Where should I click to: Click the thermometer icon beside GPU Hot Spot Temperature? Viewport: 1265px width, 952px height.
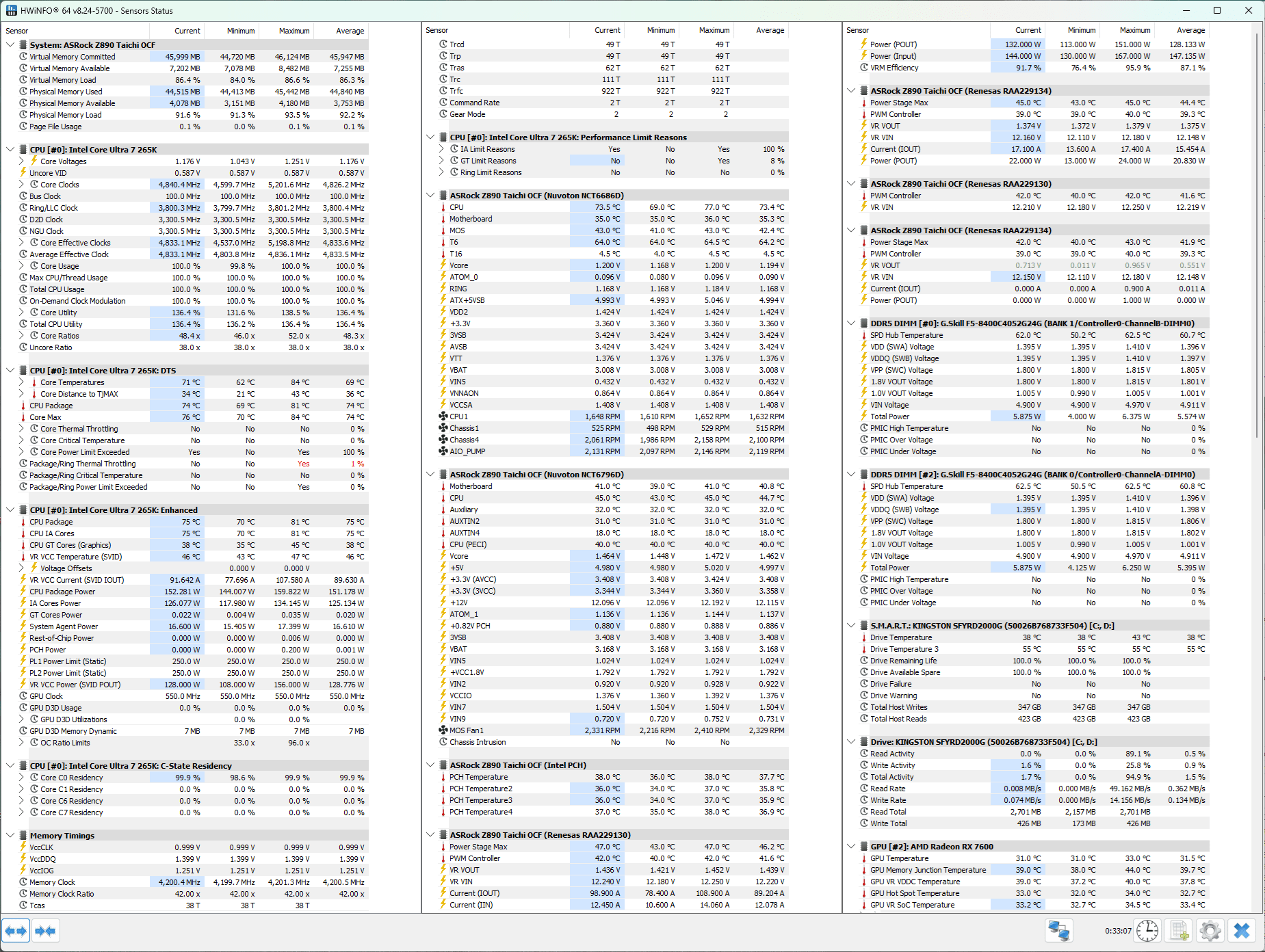(864, 893)
